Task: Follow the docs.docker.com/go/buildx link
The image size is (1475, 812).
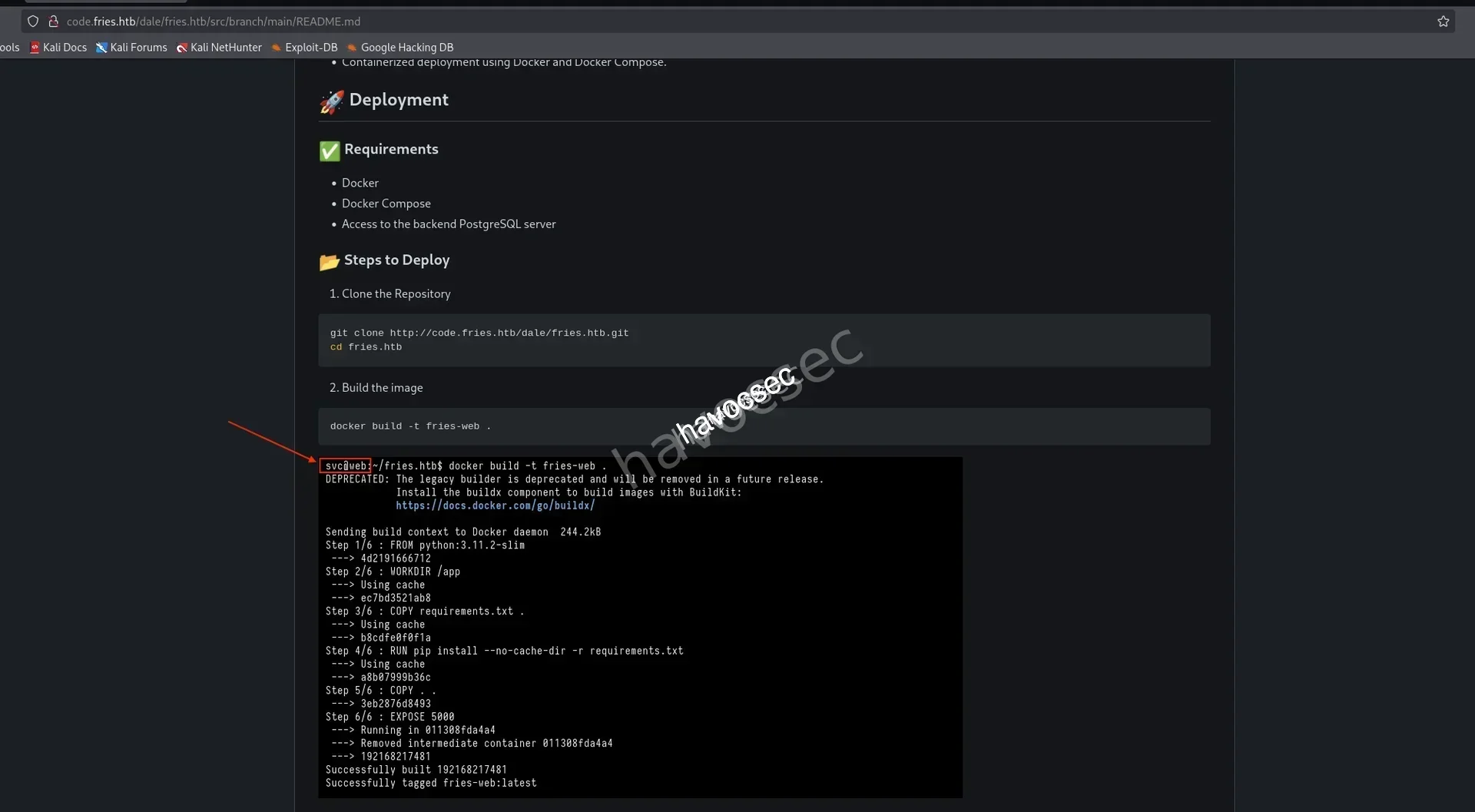Action: coord(495,505)
